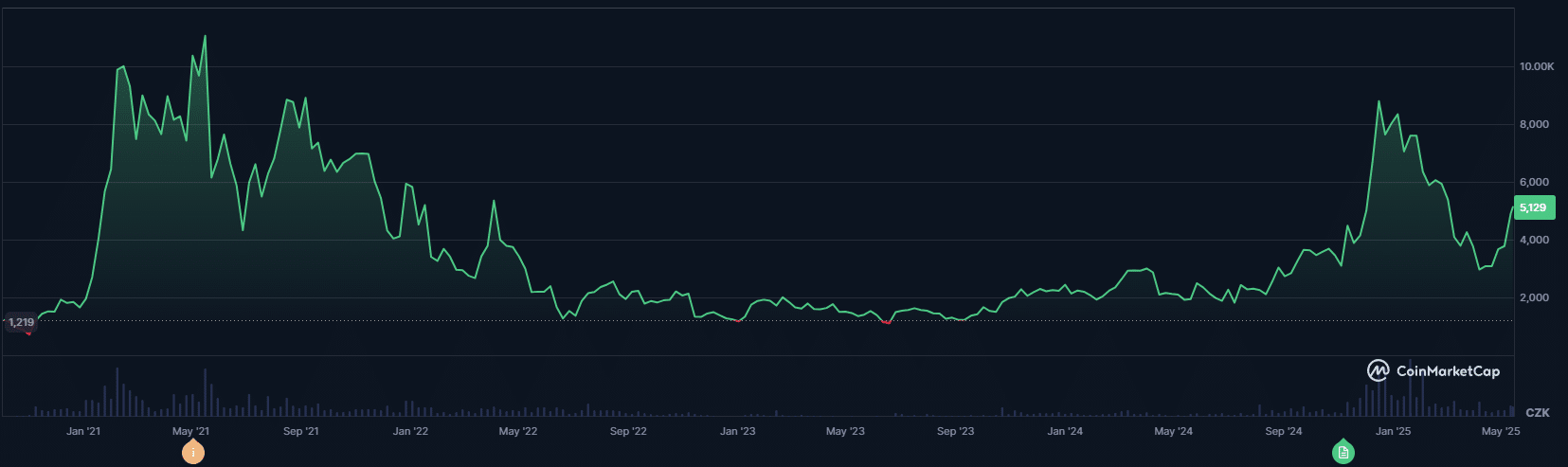Click the May '25 date label
Viewport: 1568px width, 467px height.
[x=1501, y=431]
